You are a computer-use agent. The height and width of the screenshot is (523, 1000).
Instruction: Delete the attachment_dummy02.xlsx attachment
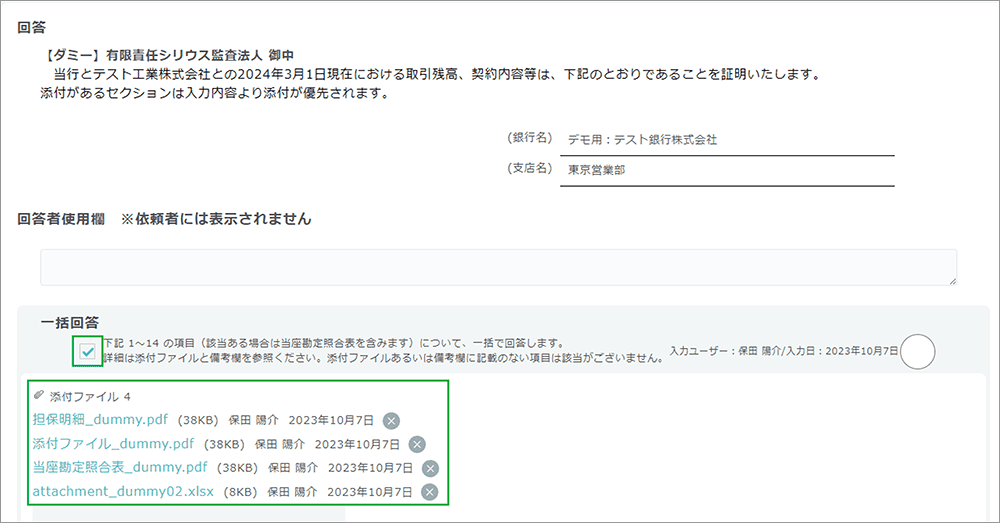click(429, 491)
